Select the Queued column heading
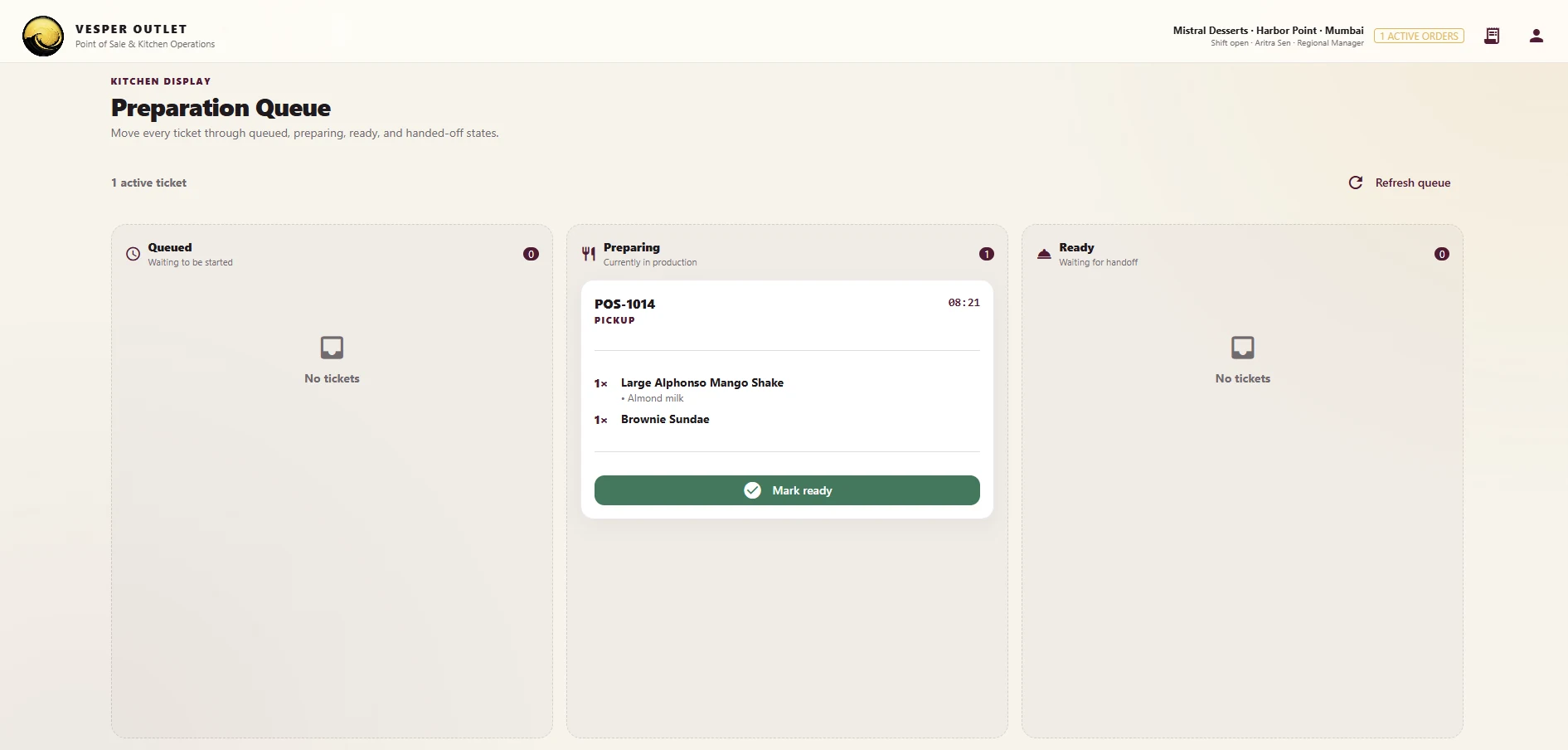 coord(170,247)
